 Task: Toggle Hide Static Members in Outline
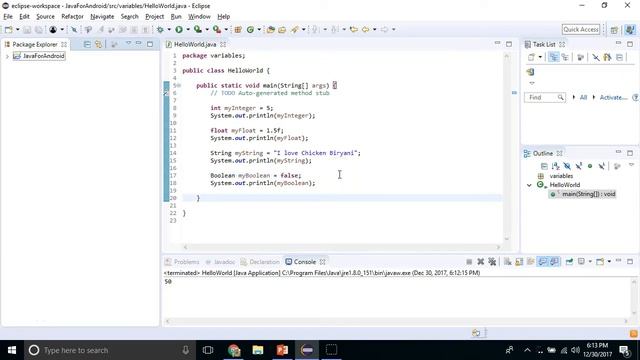578,166
